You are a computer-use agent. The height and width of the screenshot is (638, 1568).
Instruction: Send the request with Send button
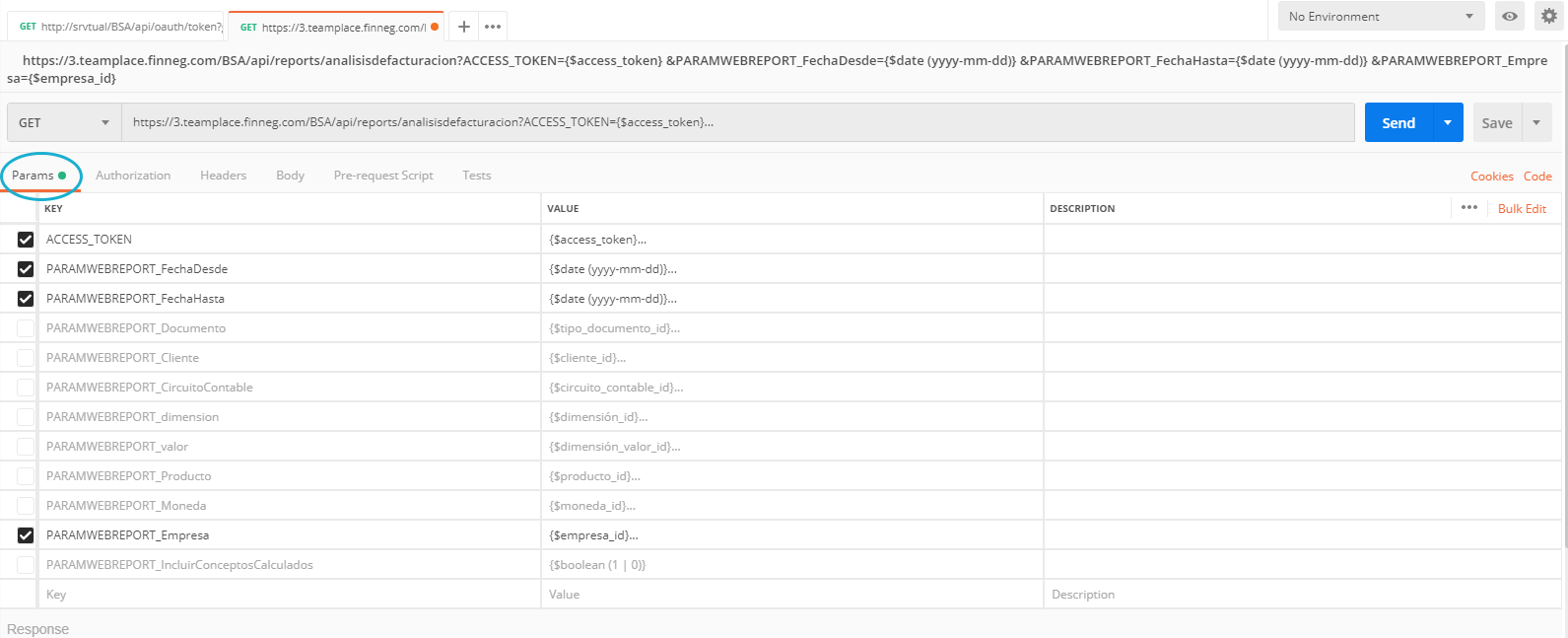click(x=1398, y=122)
